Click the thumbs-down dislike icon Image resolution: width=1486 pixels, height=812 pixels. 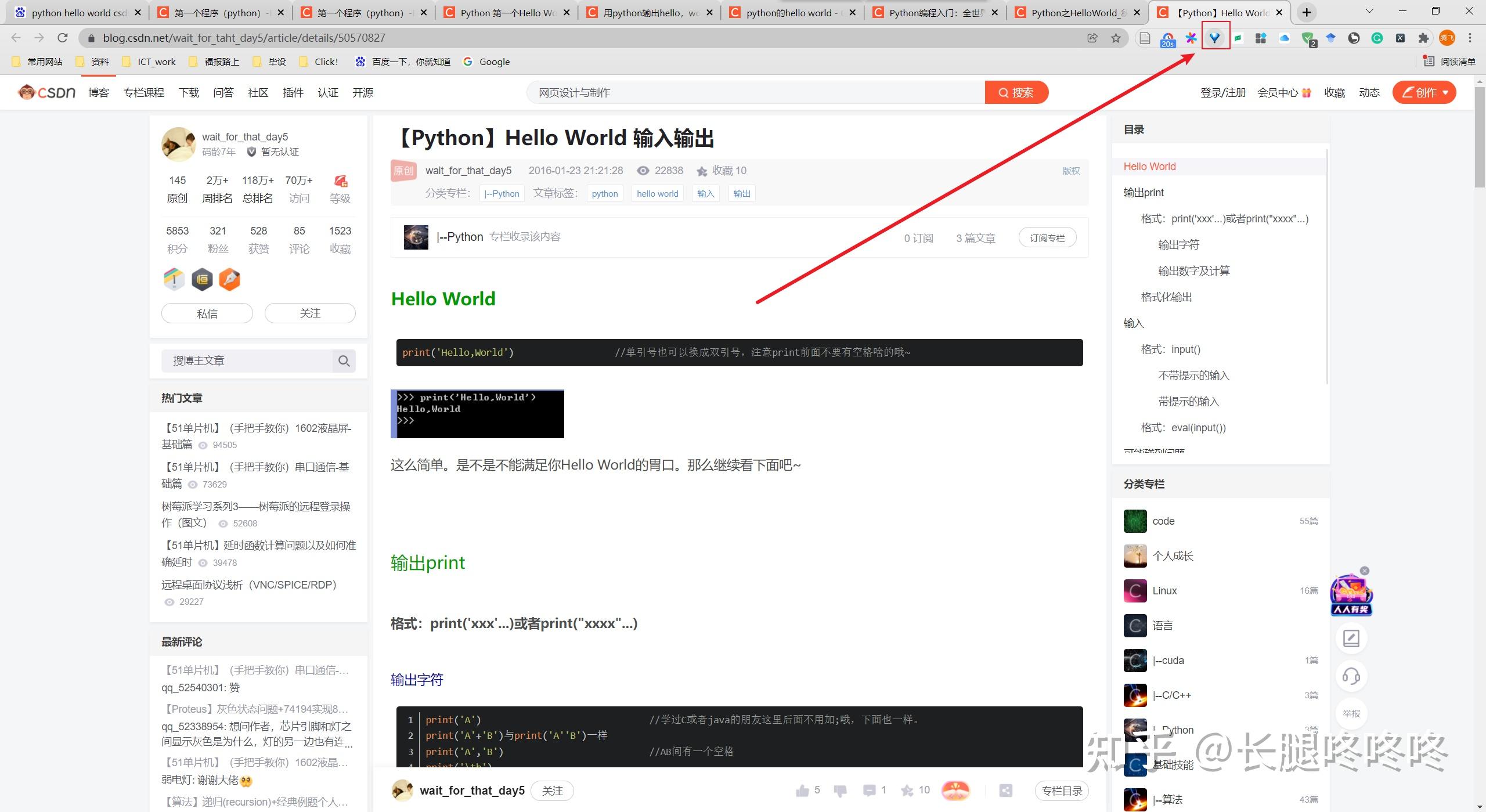pos(840,790)
